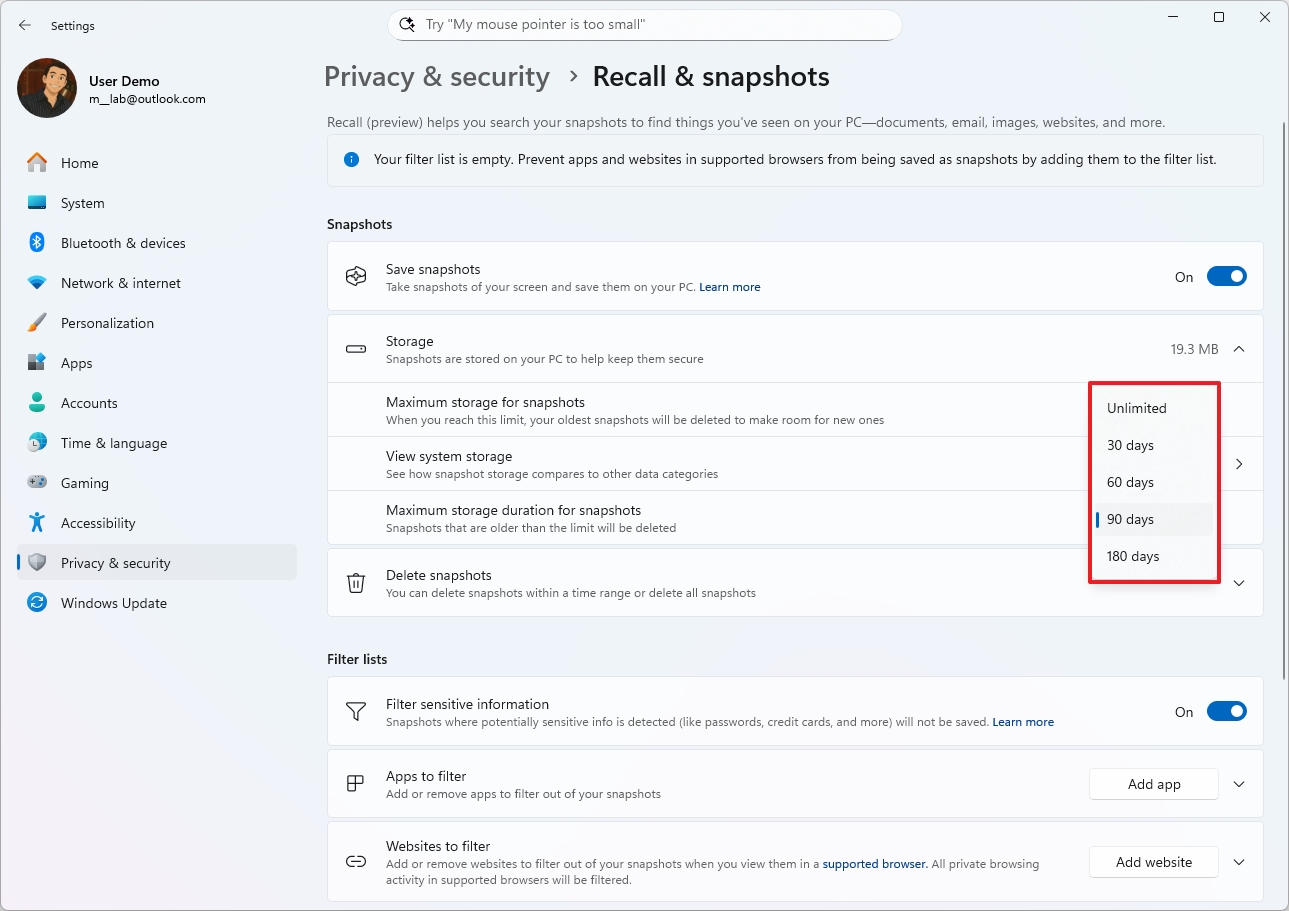The image size is (1289, 911).
Task: Click the Delete snapshots trash icon
Action: [x=356, y=583]
